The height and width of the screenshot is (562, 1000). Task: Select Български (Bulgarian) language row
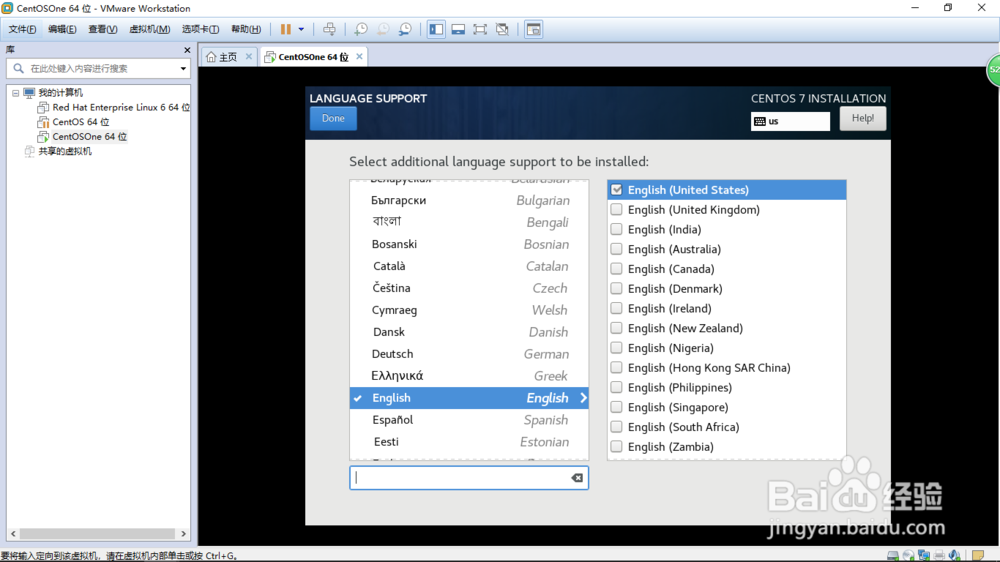(x=469, y=200)
